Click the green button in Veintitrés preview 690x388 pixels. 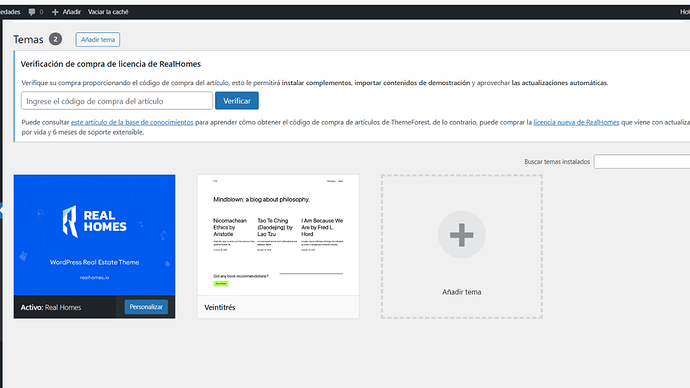tap(221, 284)
